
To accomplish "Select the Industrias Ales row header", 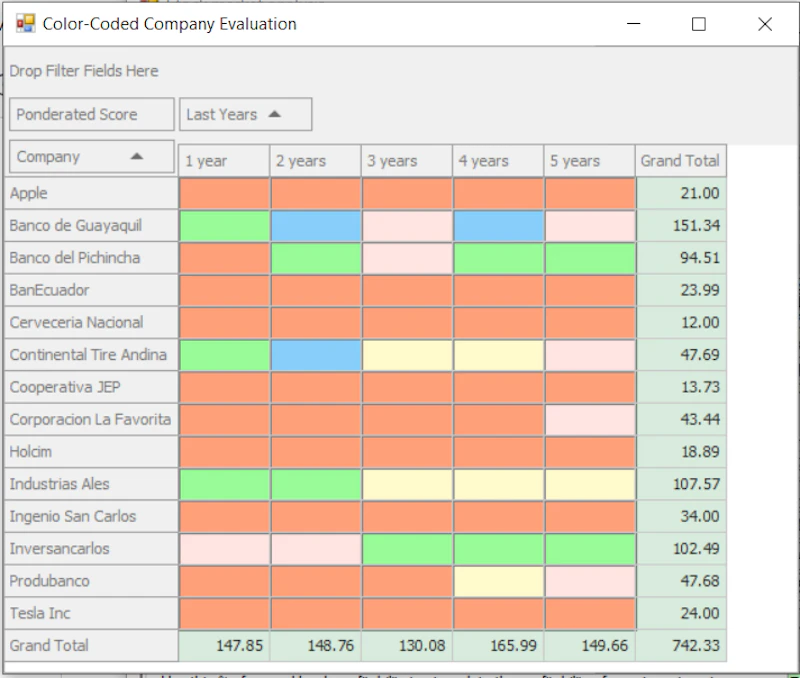I will pos(91,484).
